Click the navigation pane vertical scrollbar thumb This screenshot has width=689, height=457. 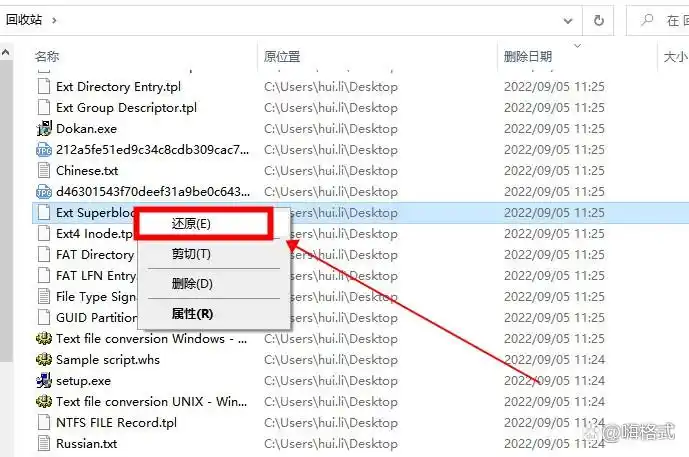6,211
